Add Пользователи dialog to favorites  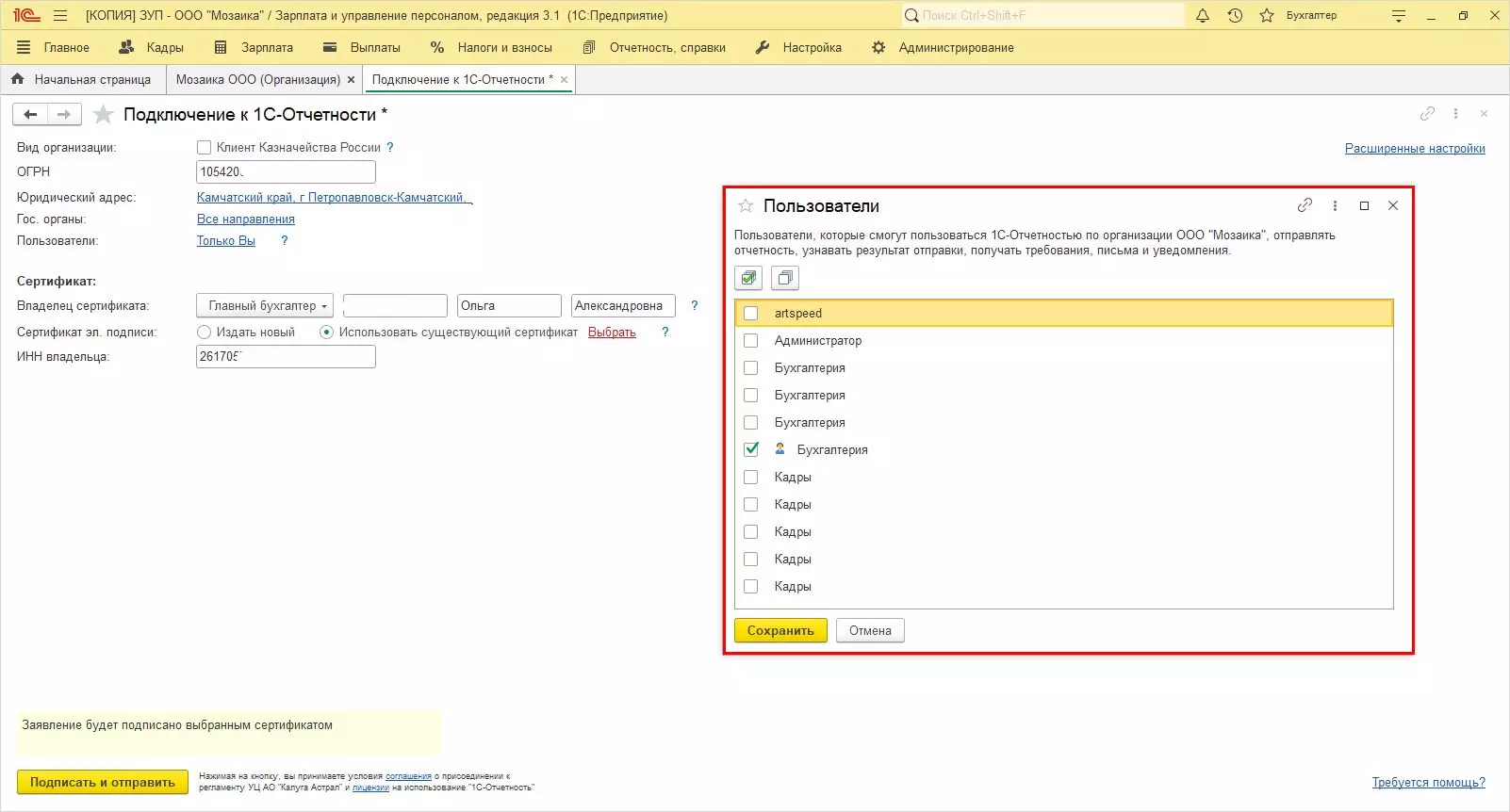pos(746,205)
